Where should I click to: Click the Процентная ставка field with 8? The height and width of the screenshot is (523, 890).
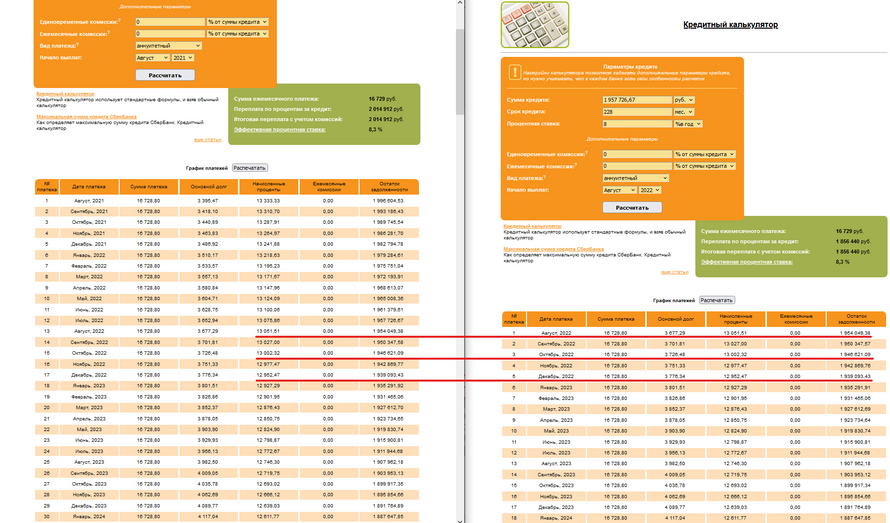[x=637, y=124]
